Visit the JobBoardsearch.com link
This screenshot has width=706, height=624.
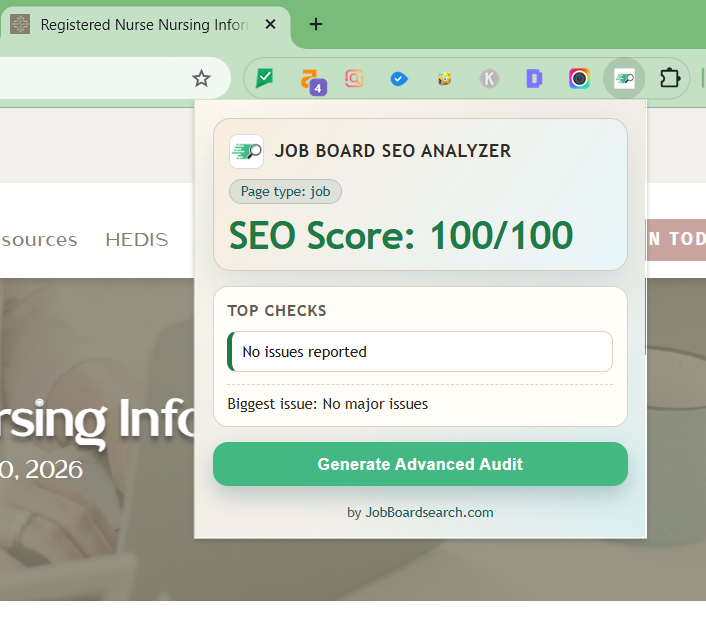point(429,512)
